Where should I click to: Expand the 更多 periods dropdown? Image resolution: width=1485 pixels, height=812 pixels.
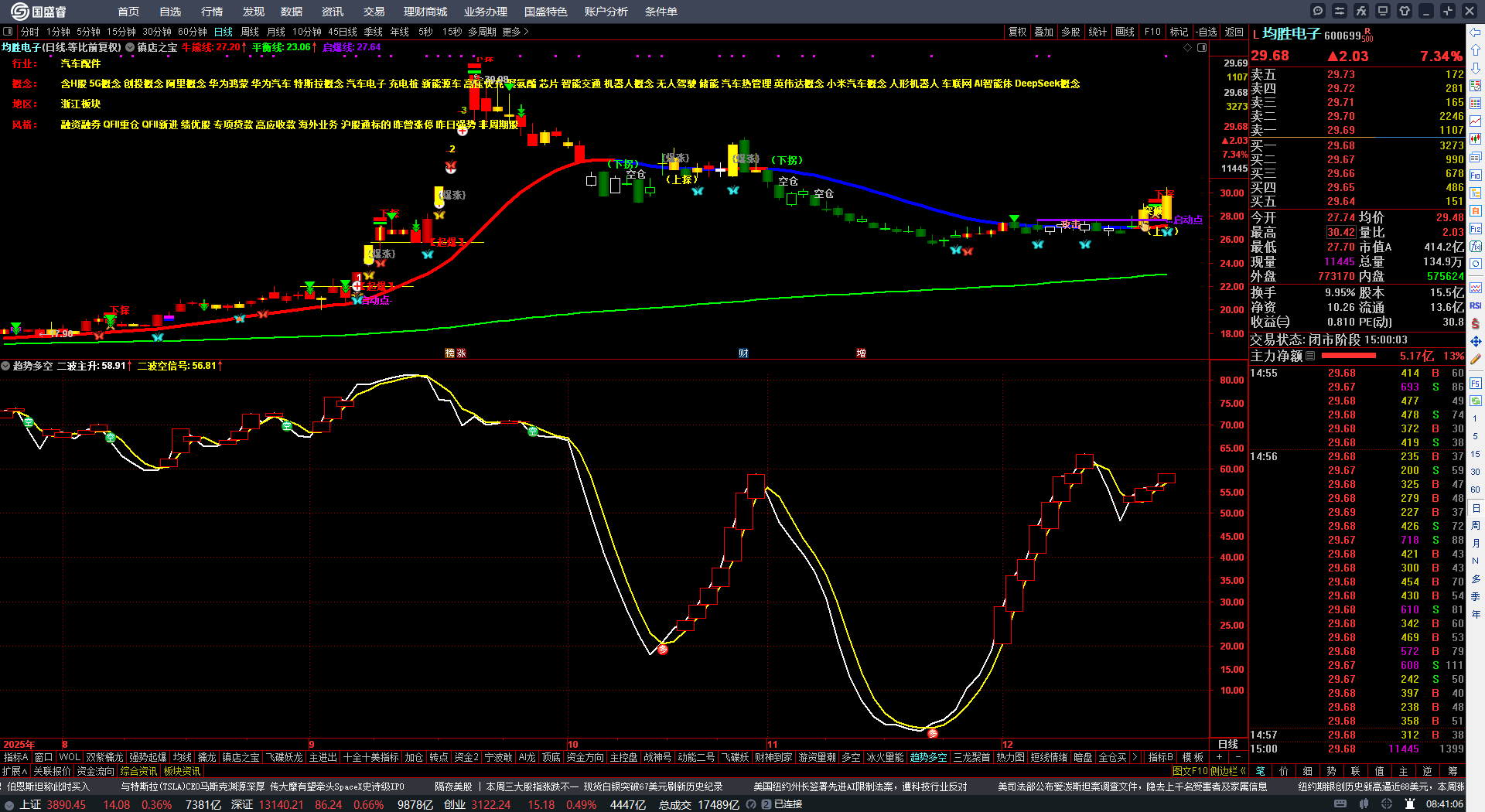point(515,32)
